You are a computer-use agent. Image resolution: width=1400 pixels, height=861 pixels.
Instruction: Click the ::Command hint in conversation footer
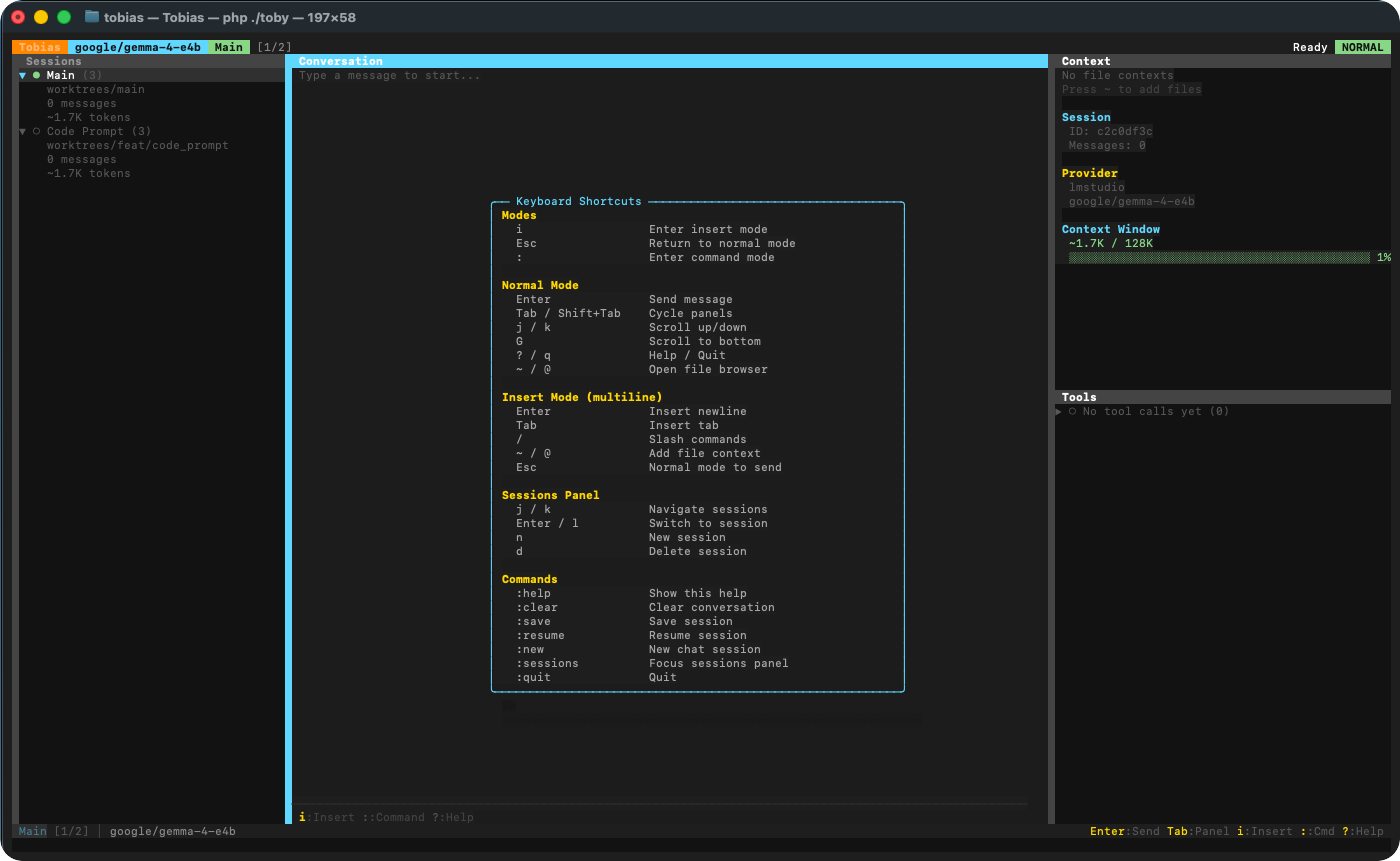[x=393, y=817]
